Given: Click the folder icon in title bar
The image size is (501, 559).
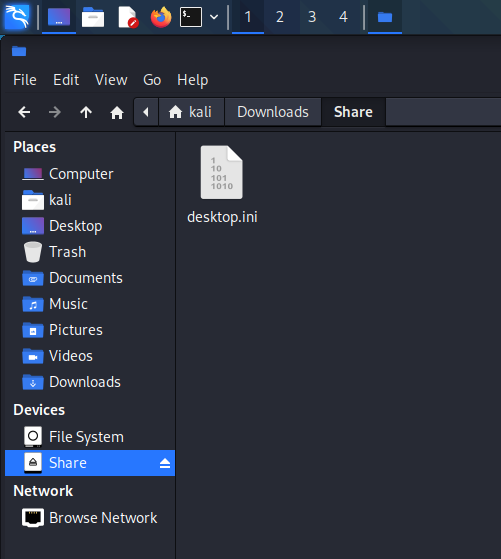Looking at the screenshot, I should pos(19,51).
